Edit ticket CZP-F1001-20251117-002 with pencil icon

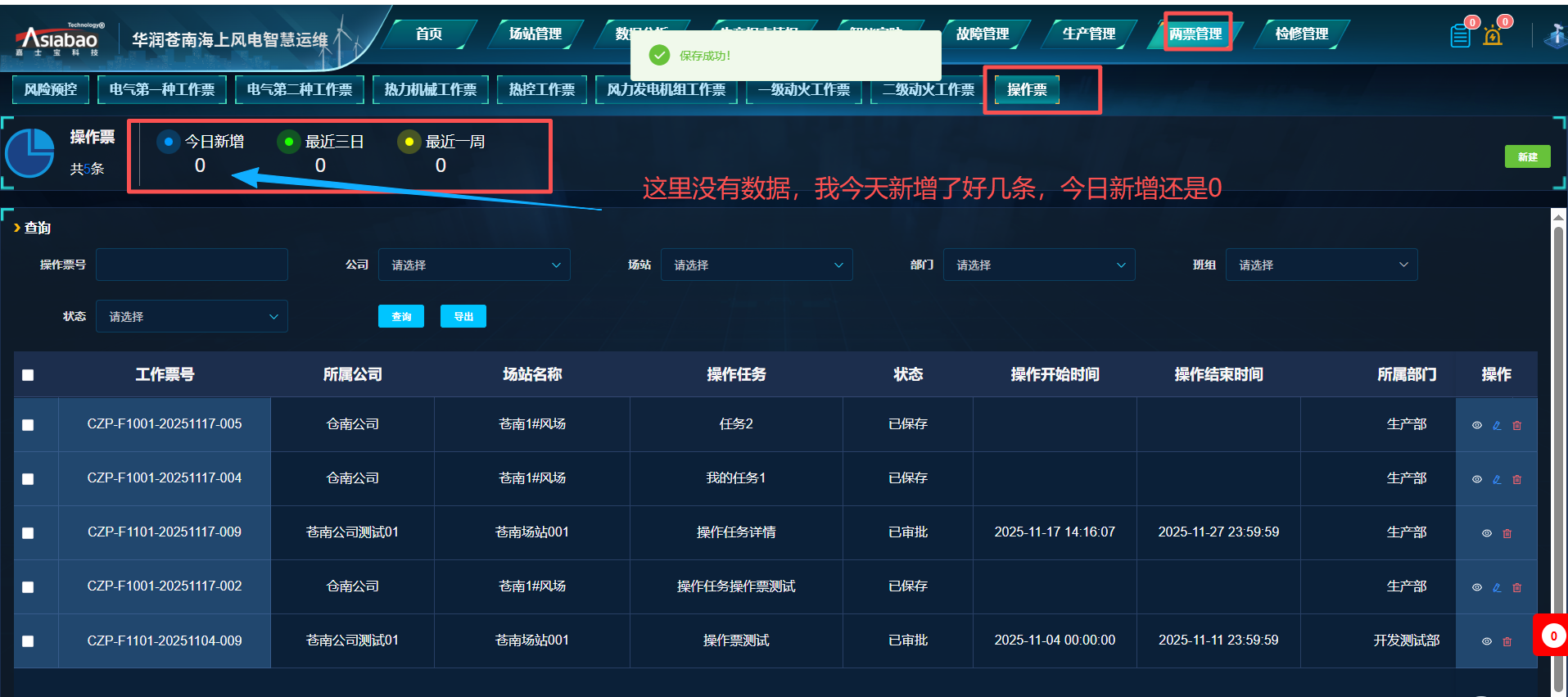[x=1497, y=587]
